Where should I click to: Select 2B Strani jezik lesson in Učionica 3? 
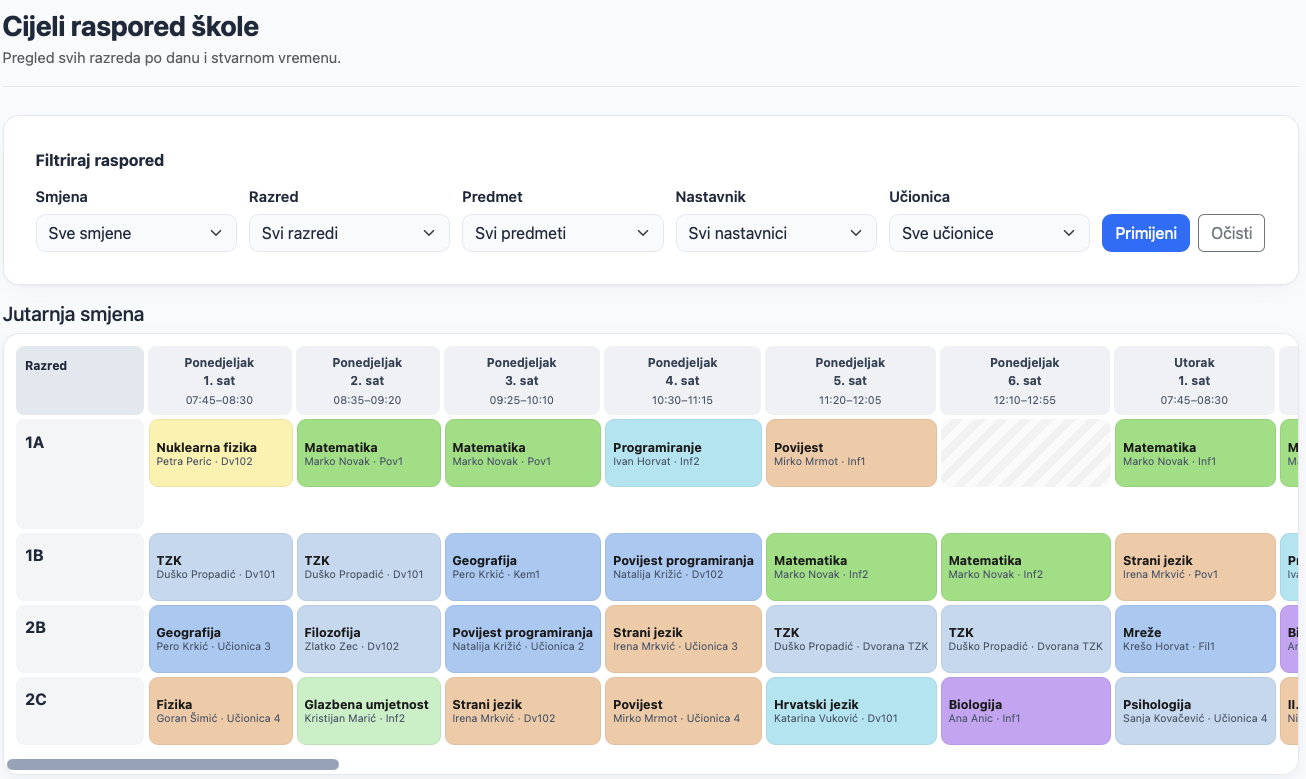point(683,639)
